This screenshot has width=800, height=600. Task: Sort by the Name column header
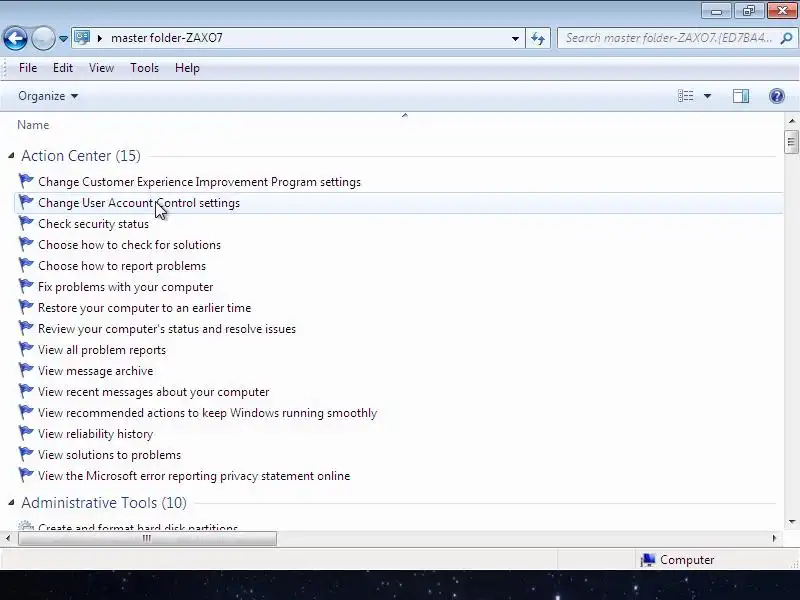[x=33, y=125]
